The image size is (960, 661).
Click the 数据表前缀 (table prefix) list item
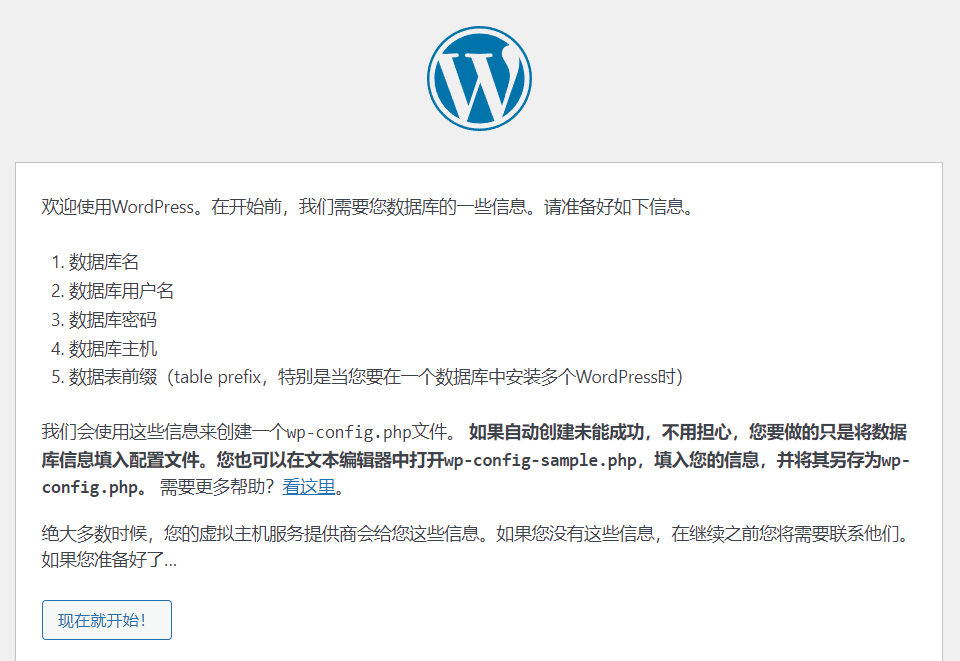tap(375, 376)
